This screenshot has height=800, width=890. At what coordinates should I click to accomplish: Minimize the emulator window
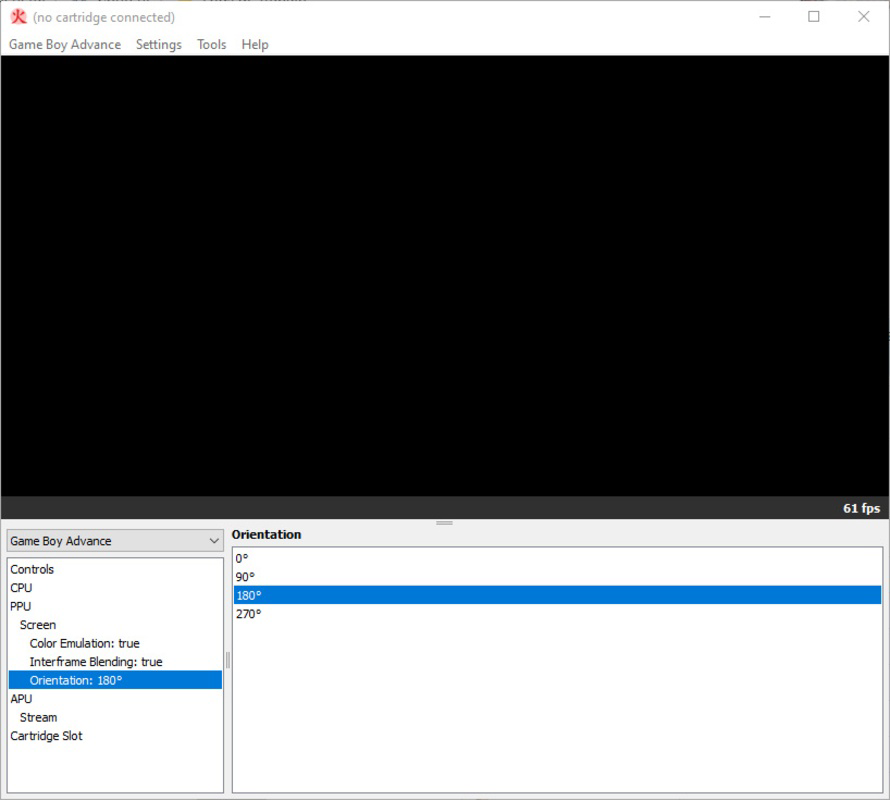tap(765, 16)
